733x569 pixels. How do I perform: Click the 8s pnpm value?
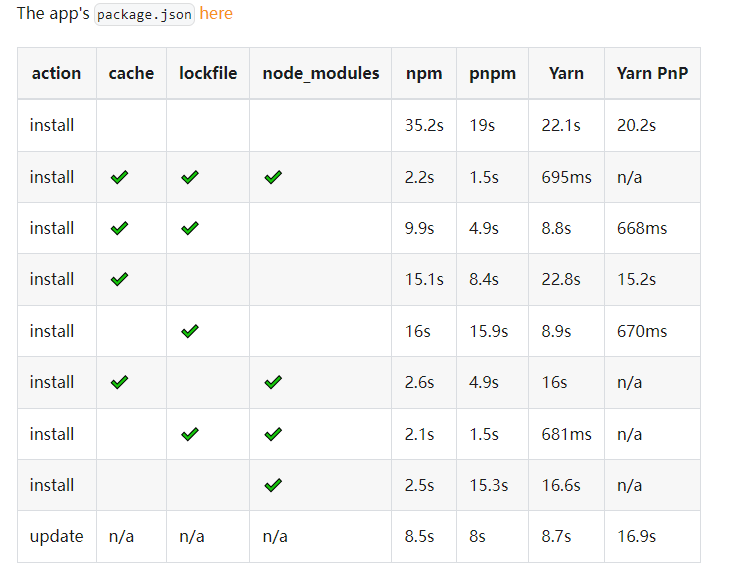[x=477, y=536]
